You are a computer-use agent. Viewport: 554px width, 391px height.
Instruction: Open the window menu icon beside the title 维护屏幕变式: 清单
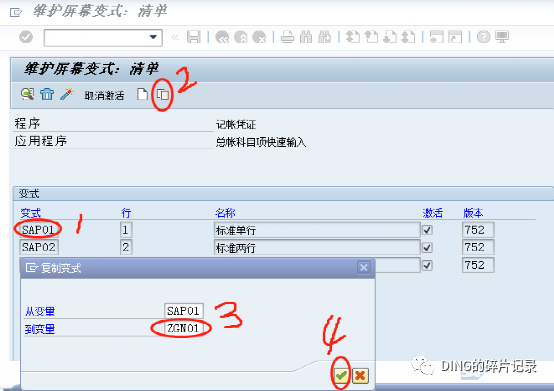[16, 13]
